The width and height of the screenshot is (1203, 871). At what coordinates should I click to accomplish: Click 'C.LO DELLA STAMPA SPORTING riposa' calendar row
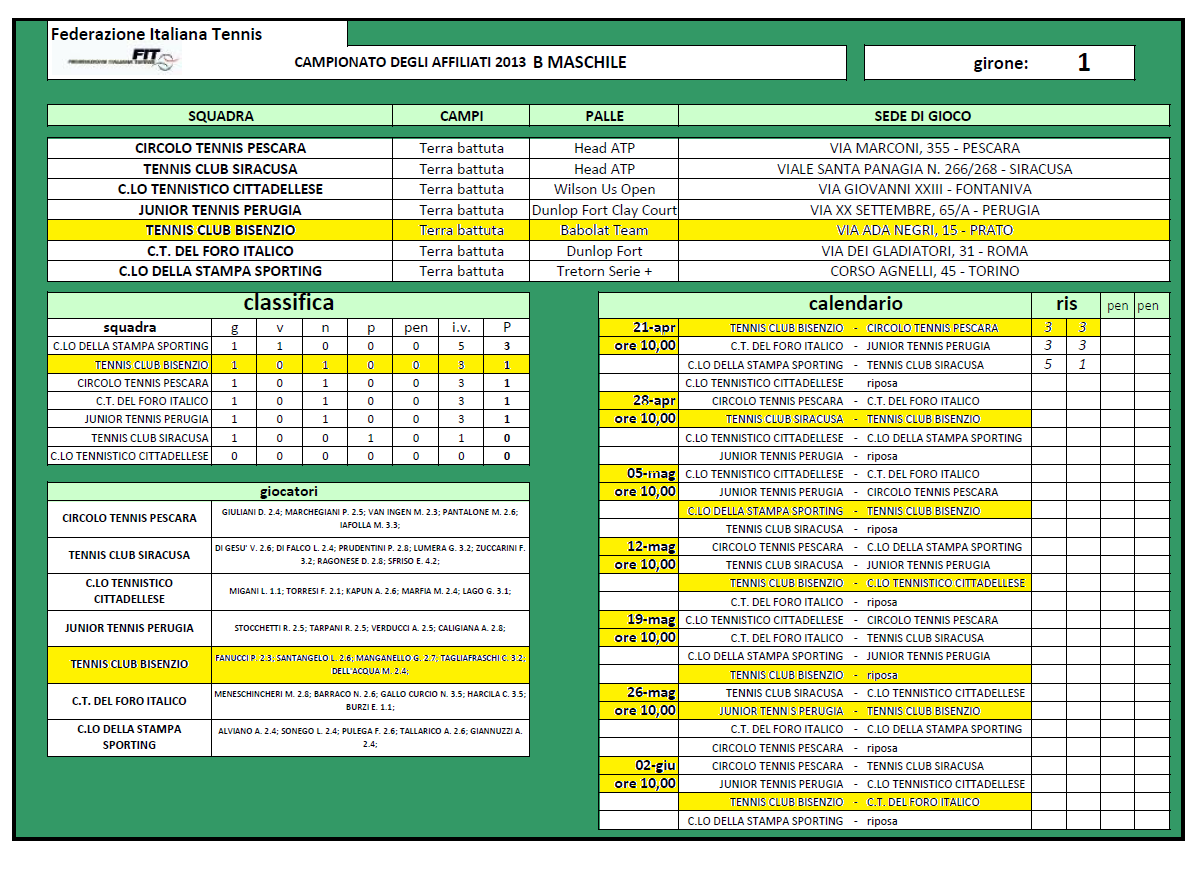855,821
